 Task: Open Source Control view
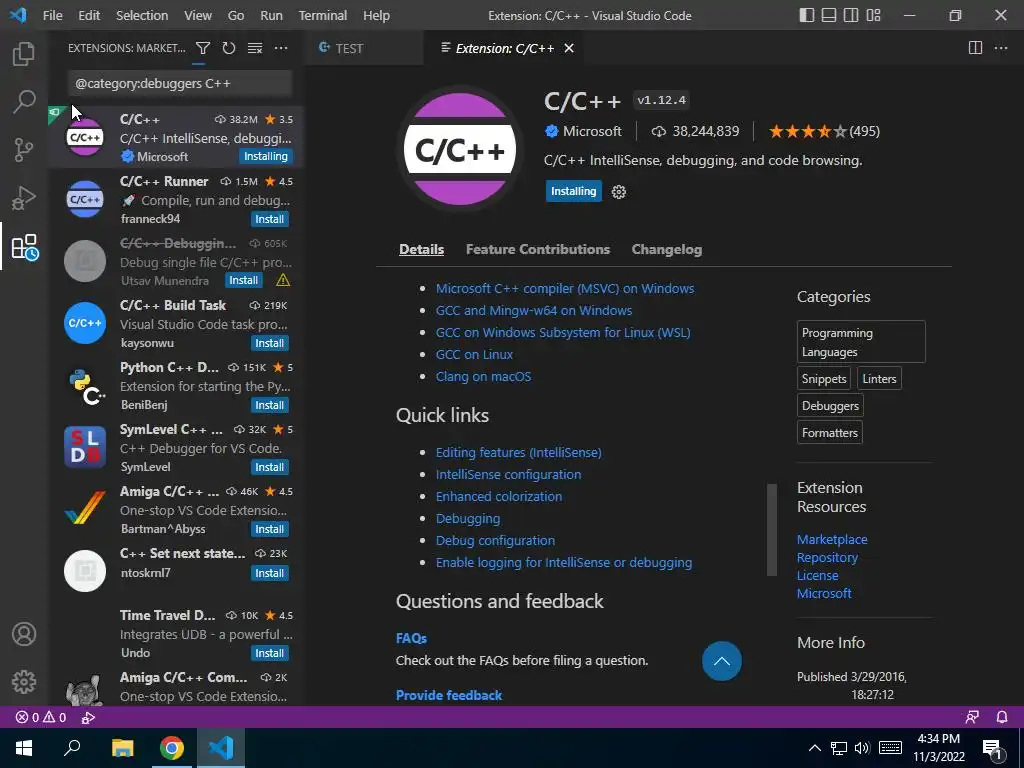tap(24, 150)
